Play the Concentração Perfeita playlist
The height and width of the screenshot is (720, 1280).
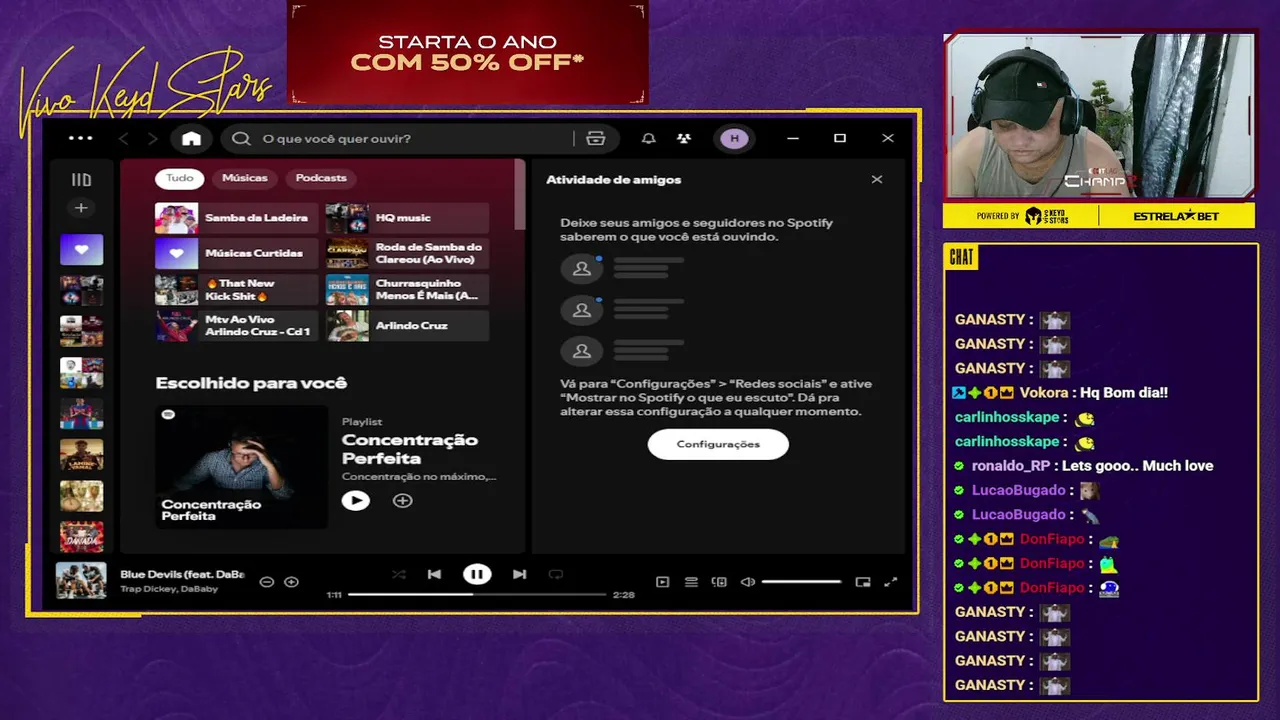(356, 500)
